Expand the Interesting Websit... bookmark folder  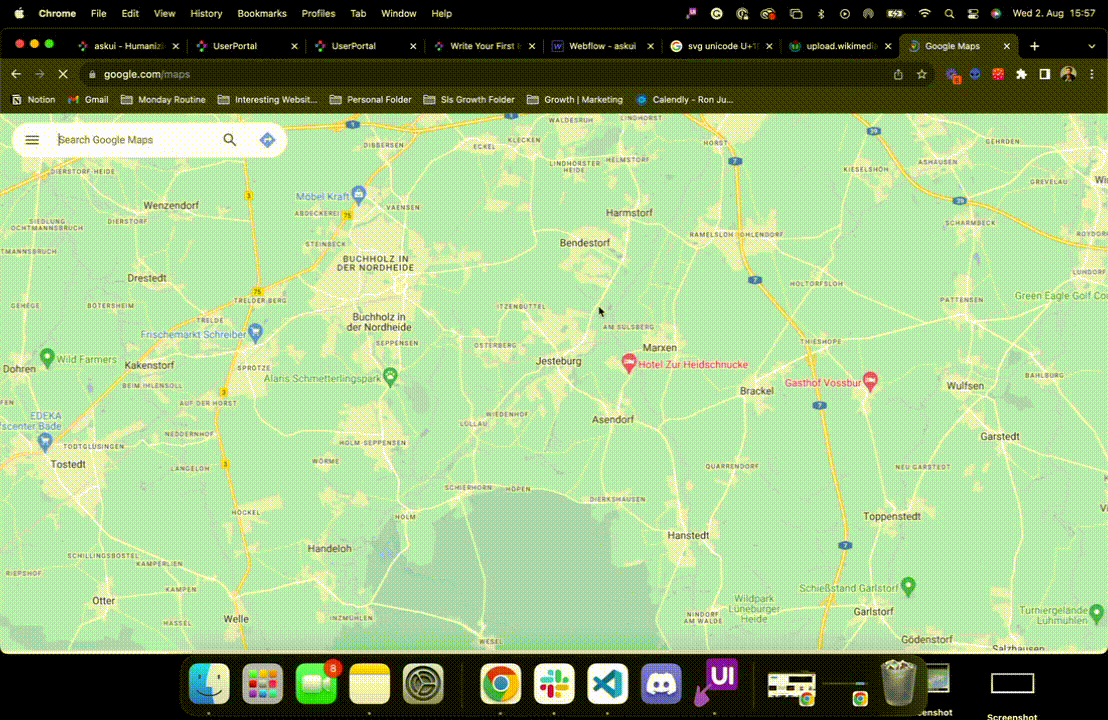(267, 100)
